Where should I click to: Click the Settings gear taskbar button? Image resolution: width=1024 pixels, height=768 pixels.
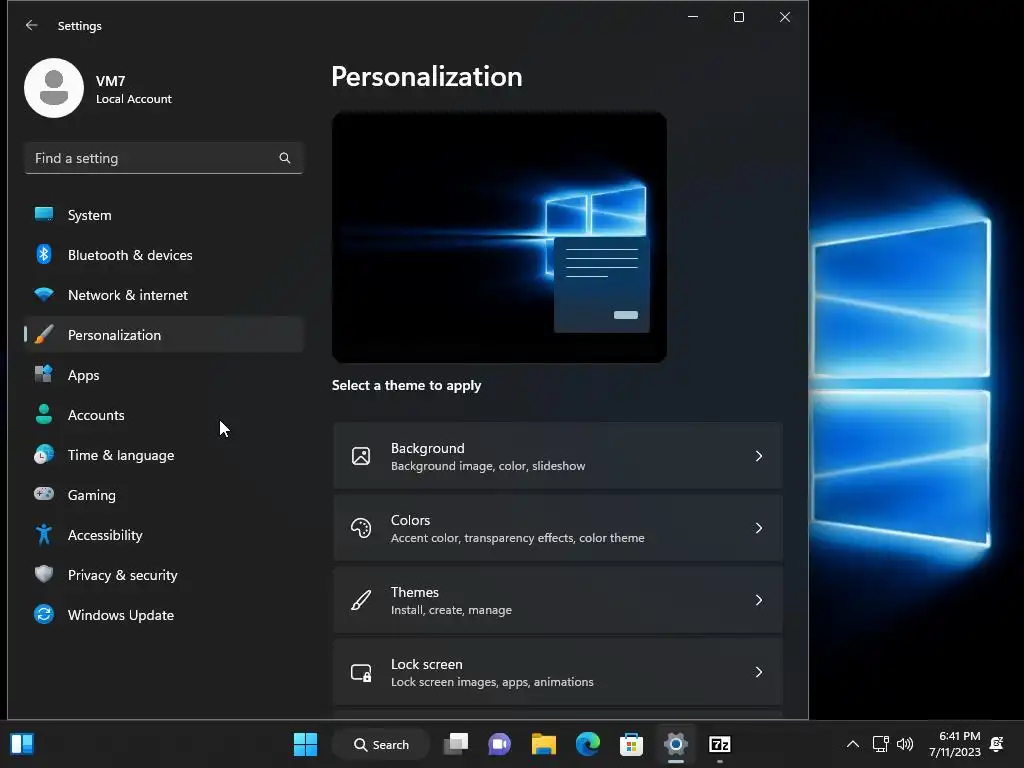676,744
